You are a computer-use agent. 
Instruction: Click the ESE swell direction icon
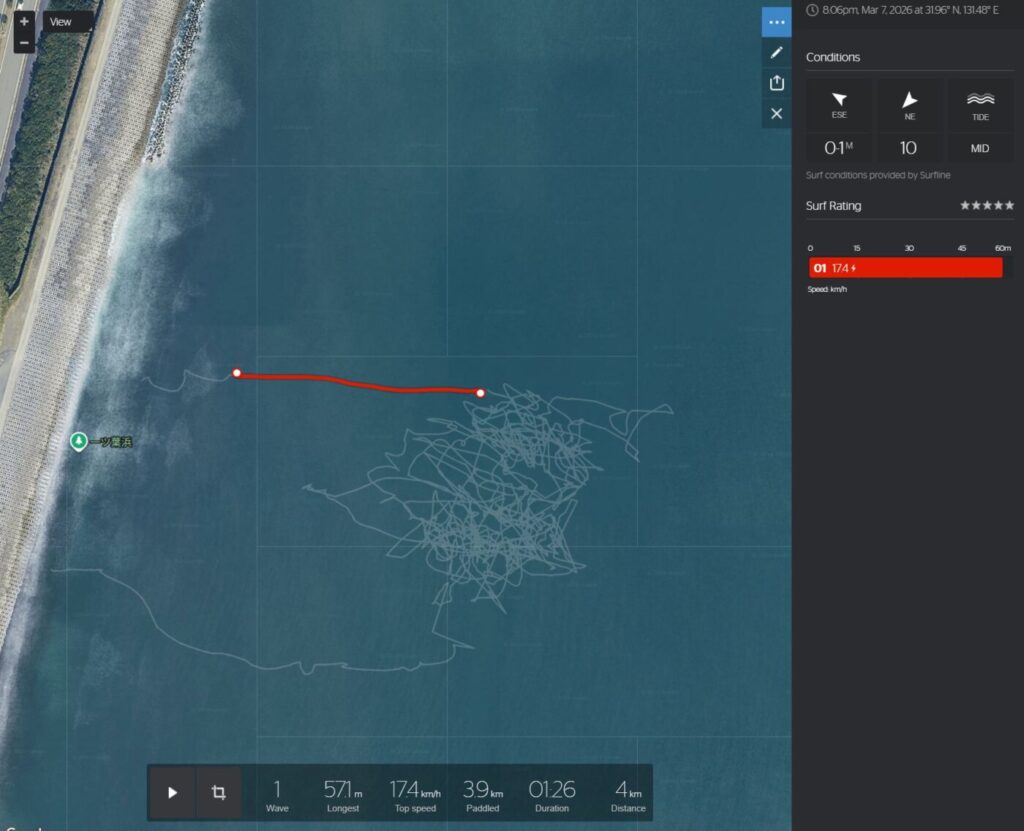tap(839, 100)
